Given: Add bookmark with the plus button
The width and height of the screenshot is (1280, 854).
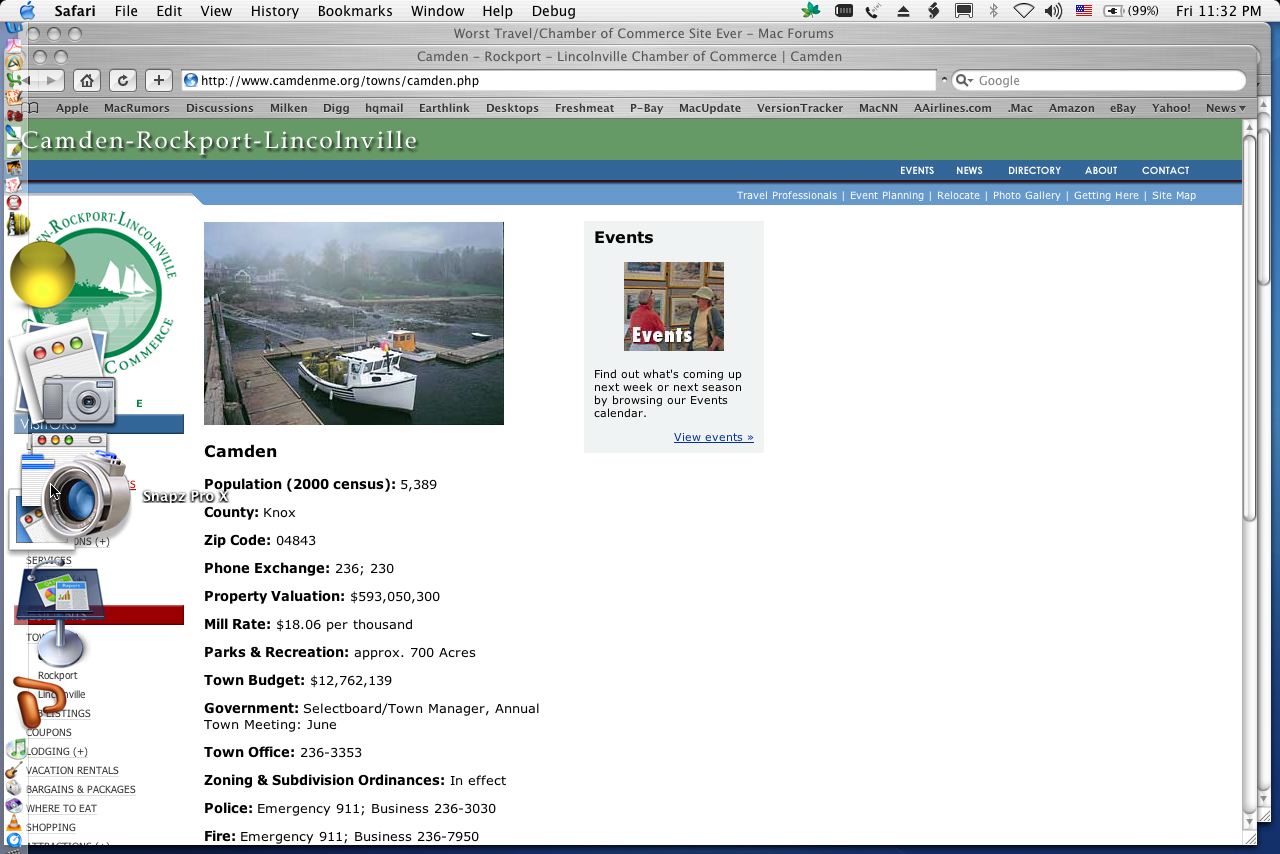Looking at the screenshot, I should pos(159,81).
